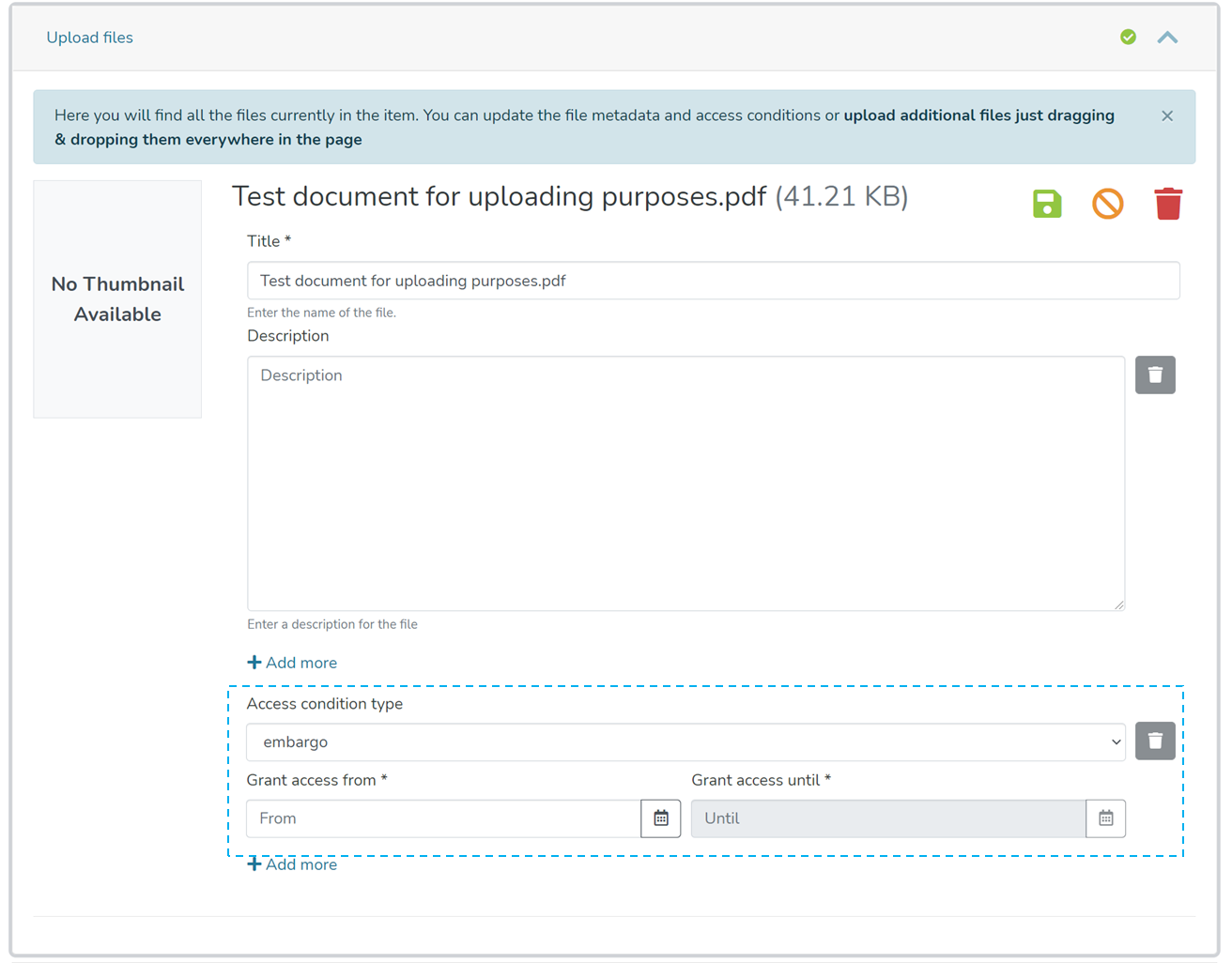Dismiss the info alert banner
This screenshot has width=1232, height=963.
coord(1167,116)
